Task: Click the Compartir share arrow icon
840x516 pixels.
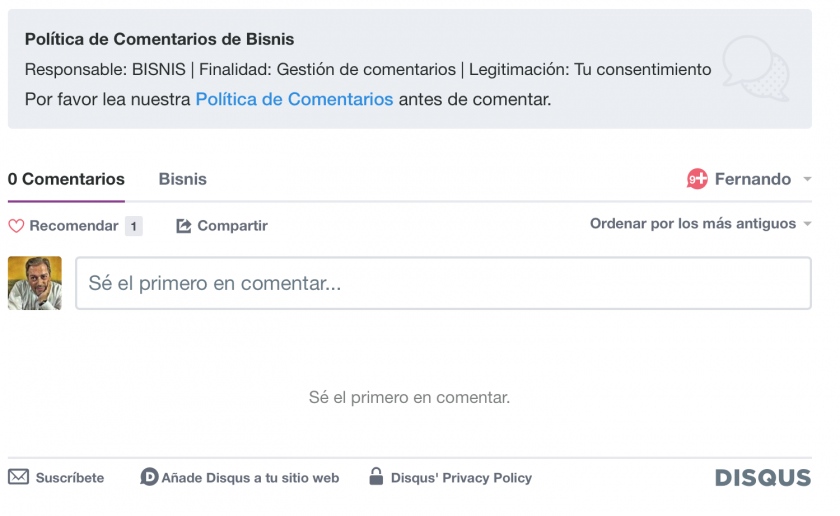Action: [x=184, y=226]
